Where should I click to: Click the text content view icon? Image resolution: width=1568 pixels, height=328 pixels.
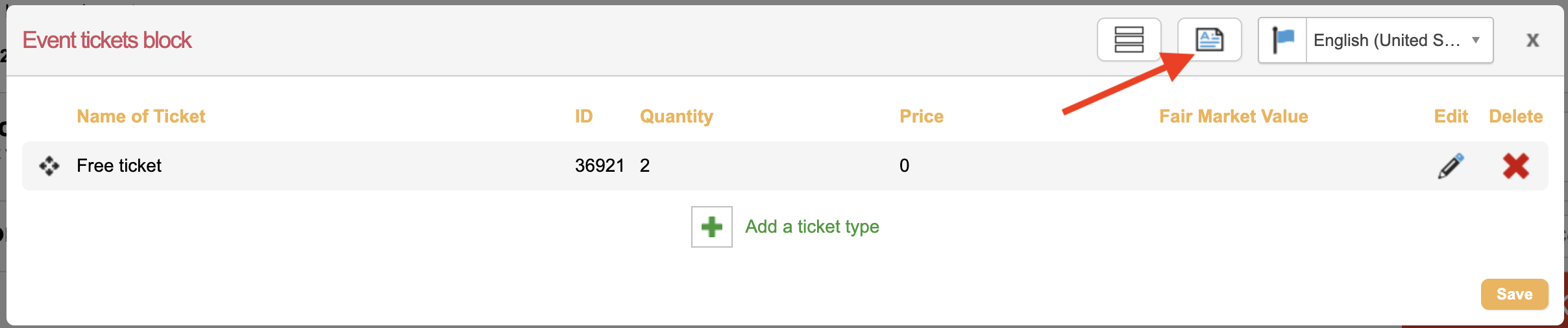click(1209, 40)
